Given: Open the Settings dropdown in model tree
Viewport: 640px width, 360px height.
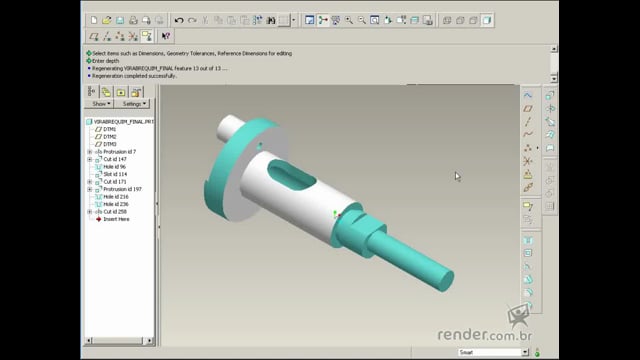Looking at the screenshot, I should tap(133, 104).
